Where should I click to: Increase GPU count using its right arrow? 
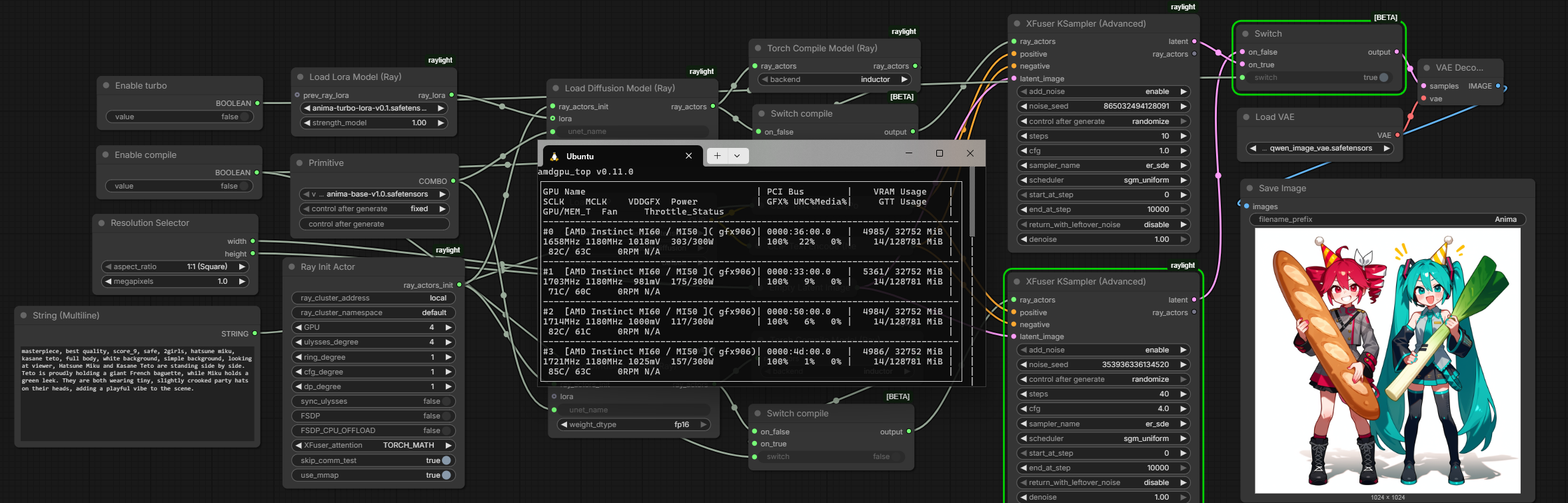click(x=448, y=328)
